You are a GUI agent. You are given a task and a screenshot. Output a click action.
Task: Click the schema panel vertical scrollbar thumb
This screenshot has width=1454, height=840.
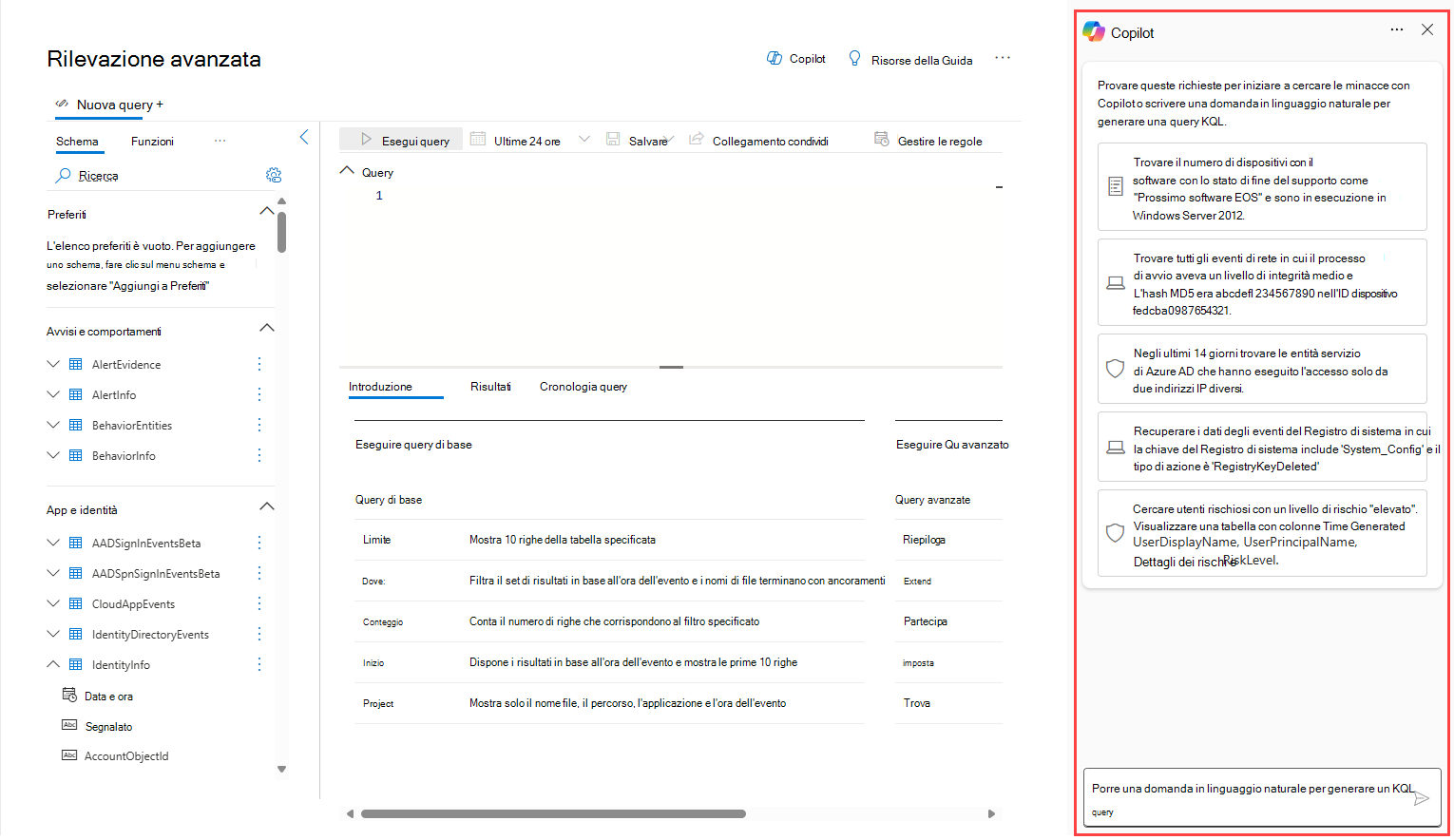click(281, 232)
